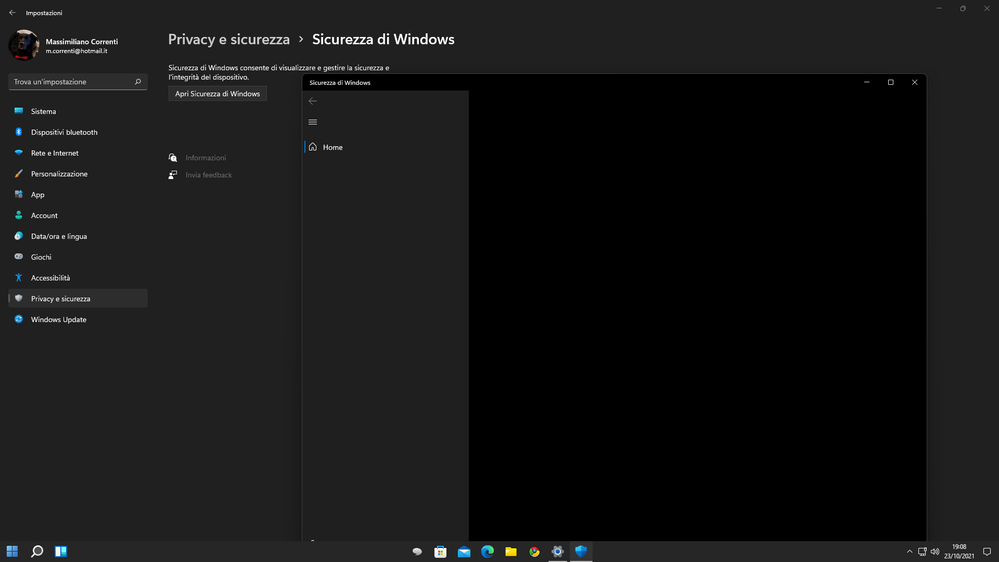
Task: Toggle hamburger menu in Sicurezza di Windows
Action: tap(313, 122)
